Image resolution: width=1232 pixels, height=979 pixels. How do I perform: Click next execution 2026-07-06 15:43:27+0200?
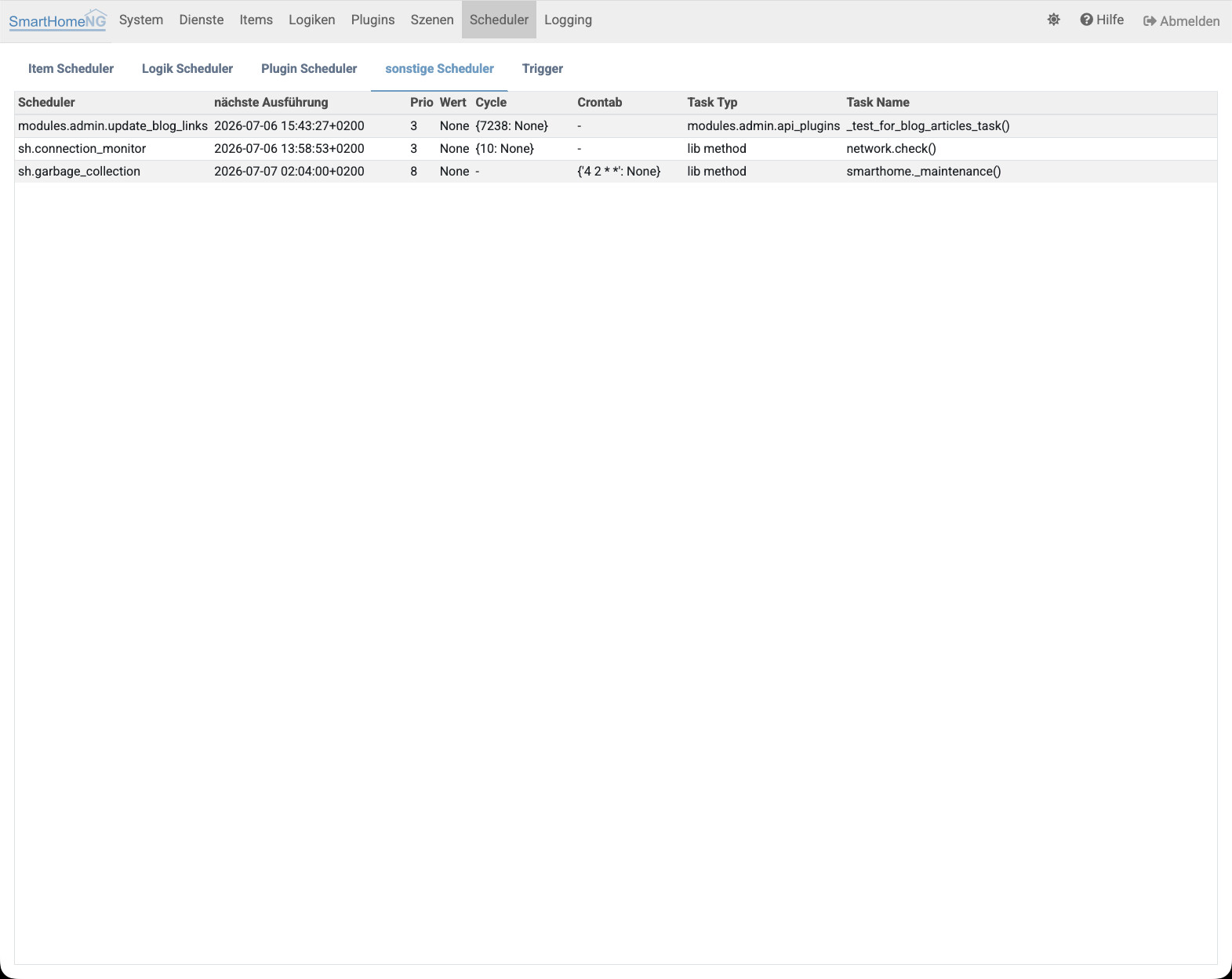pyautogui.click(x=289, y=125)
